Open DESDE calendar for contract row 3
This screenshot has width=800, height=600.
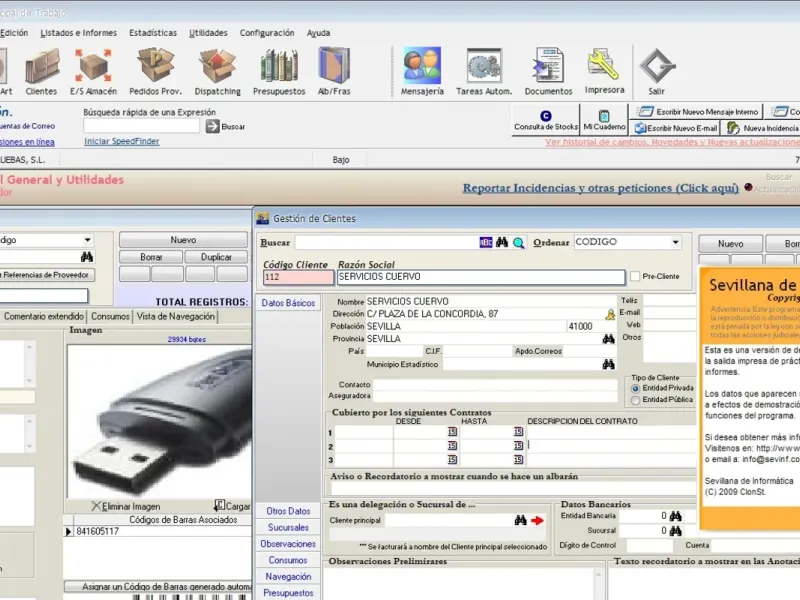(452, 459)
